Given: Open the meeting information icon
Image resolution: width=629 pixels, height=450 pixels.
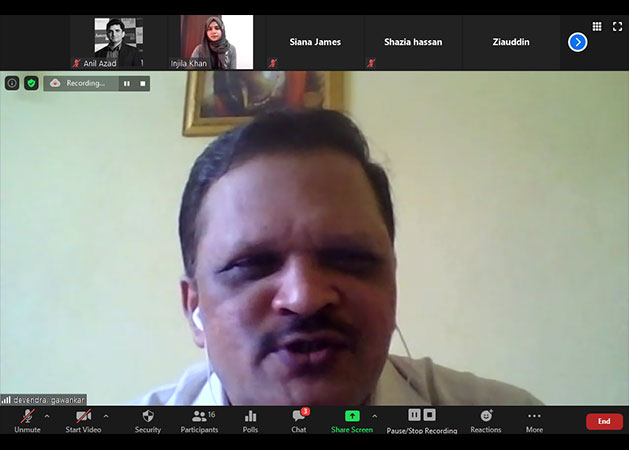Looking at the screenshot, I should (x=12, y=83).
